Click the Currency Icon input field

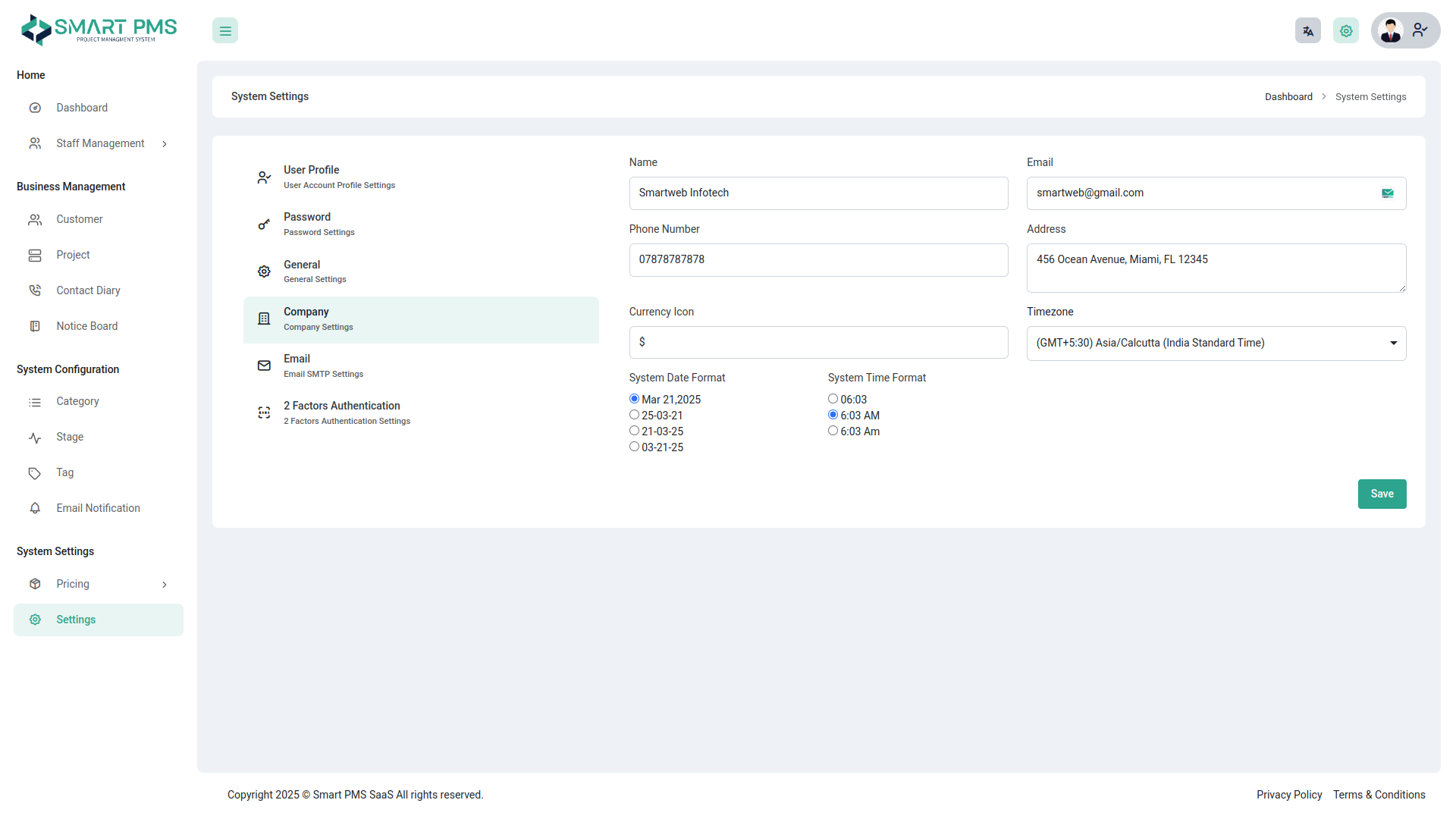coord(818,343)
